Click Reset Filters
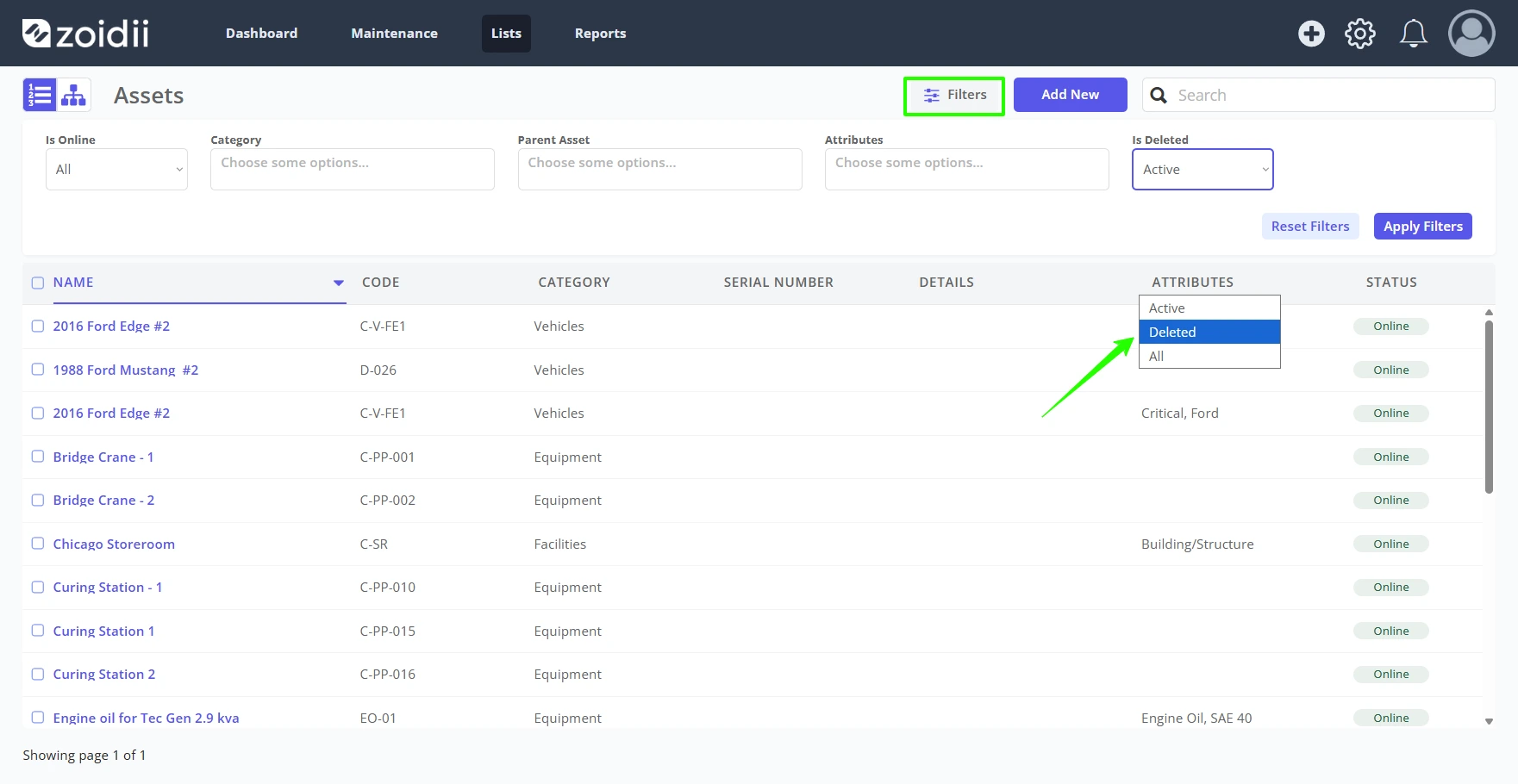 (x=1310, y=226)
